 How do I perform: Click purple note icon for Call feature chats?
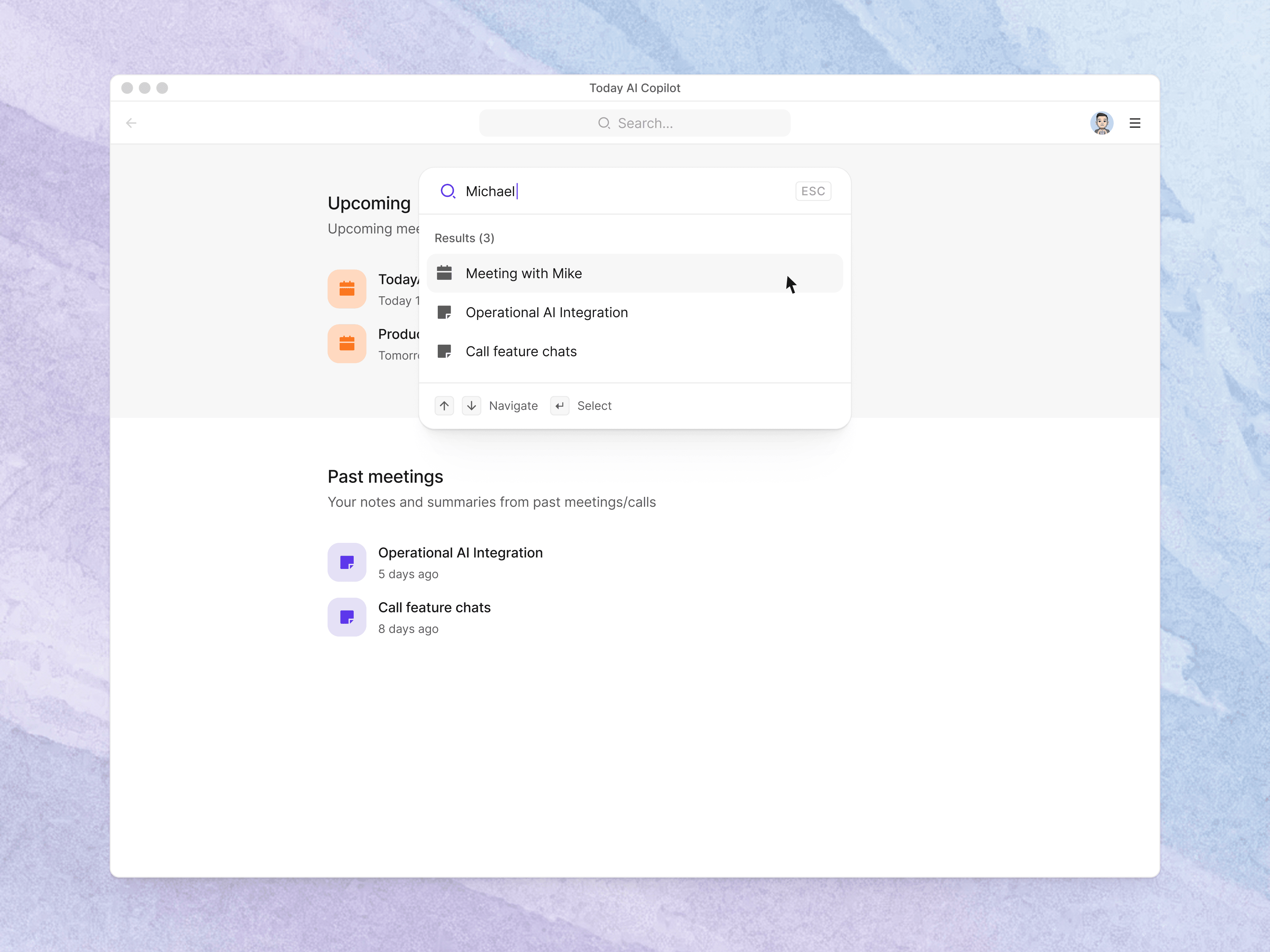pyautogui.click(x=347, y=617)
